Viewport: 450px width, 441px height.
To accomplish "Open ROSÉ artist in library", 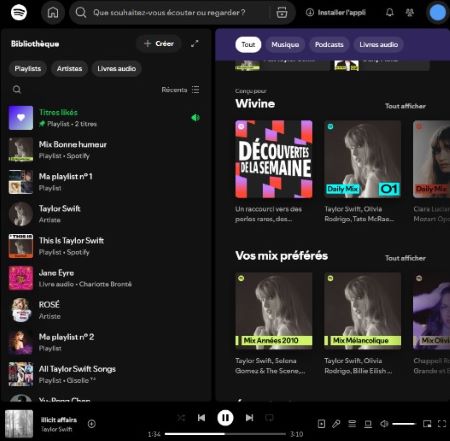I will 105,310.
